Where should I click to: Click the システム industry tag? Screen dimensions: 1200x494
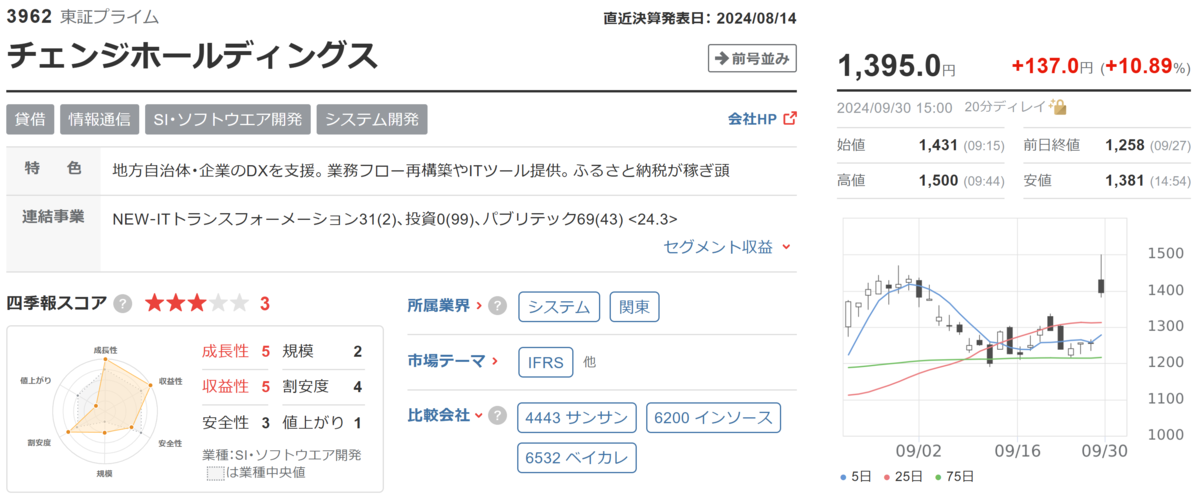pos(560,307)
